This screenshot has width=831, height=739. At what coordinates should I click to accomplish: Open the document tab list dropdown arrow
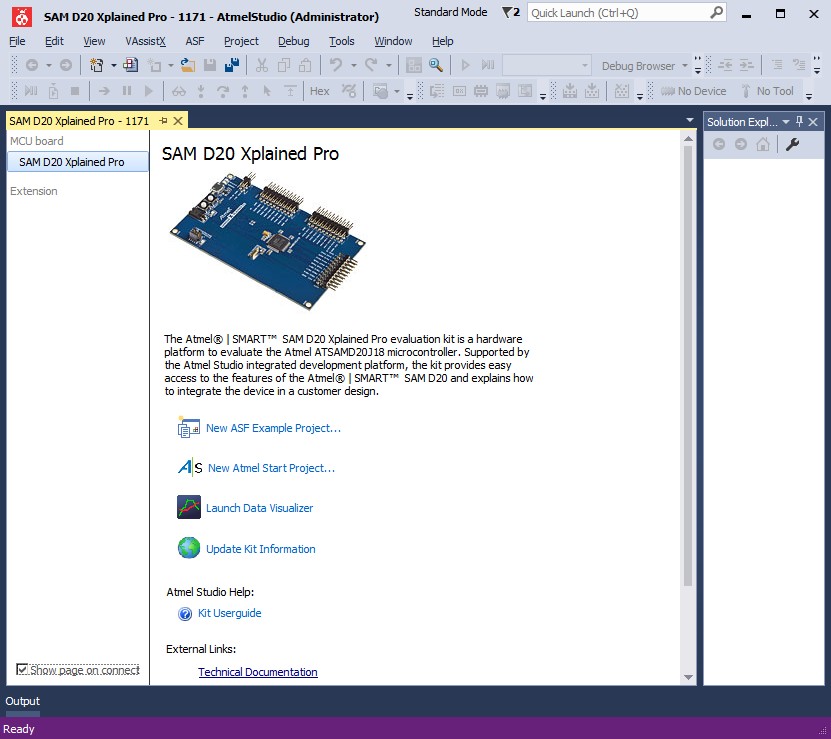(x=689, y=120)
